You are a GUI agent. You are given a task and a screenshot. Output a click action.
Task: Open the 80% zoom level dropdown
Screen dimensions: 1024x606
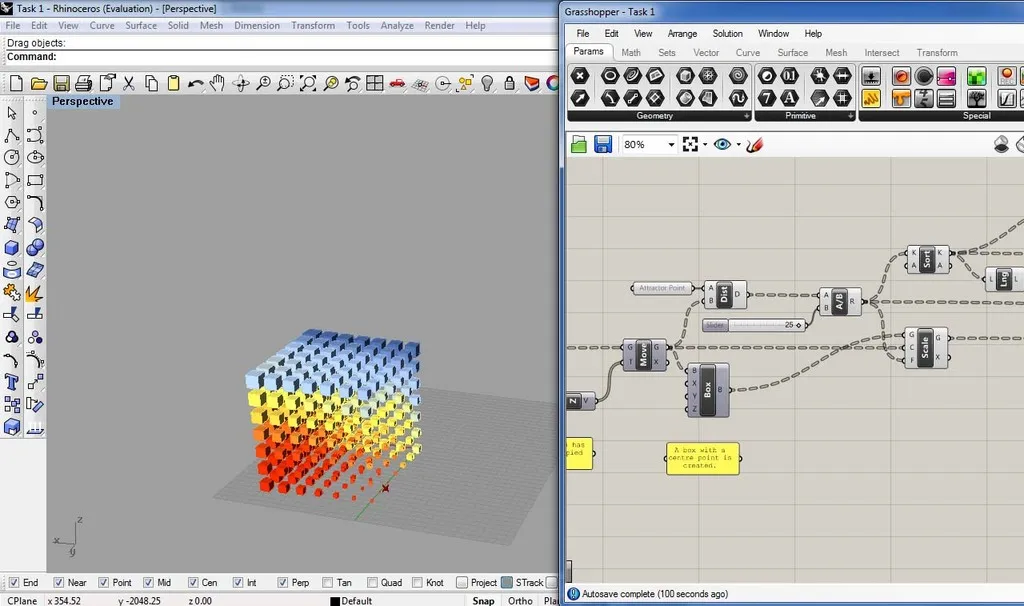[x=671, y=145]
